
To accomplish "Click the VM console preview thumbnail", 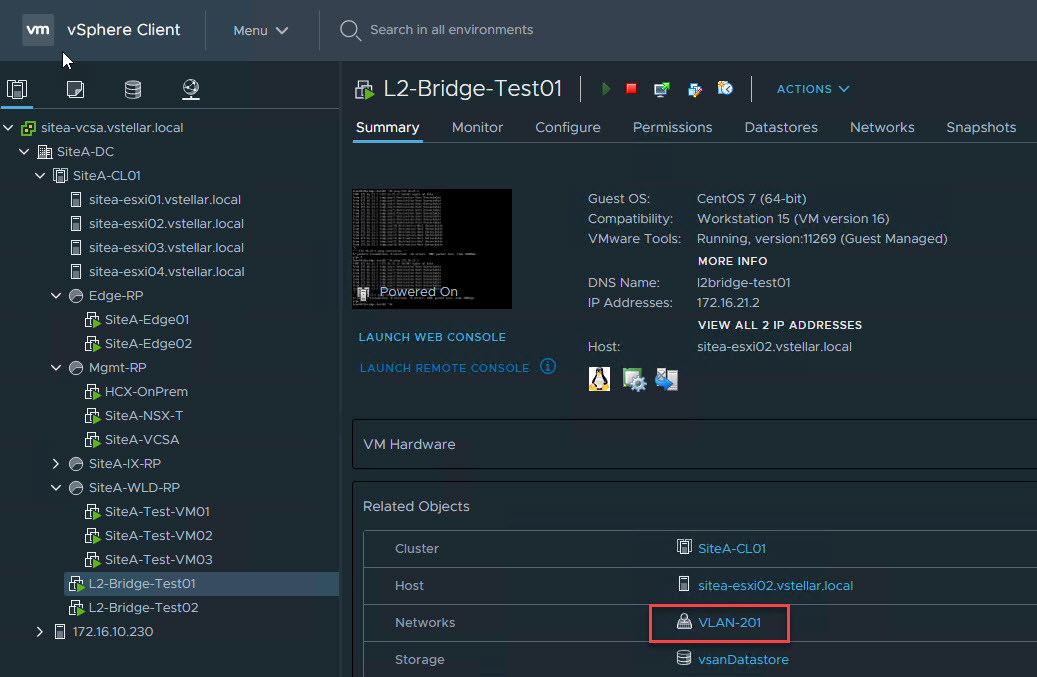I will pos(431,248).
